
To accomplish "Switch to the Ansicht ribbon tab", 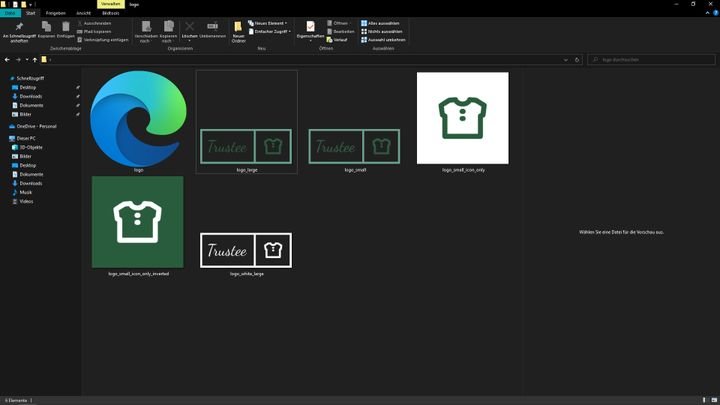I will click(84, 13).
